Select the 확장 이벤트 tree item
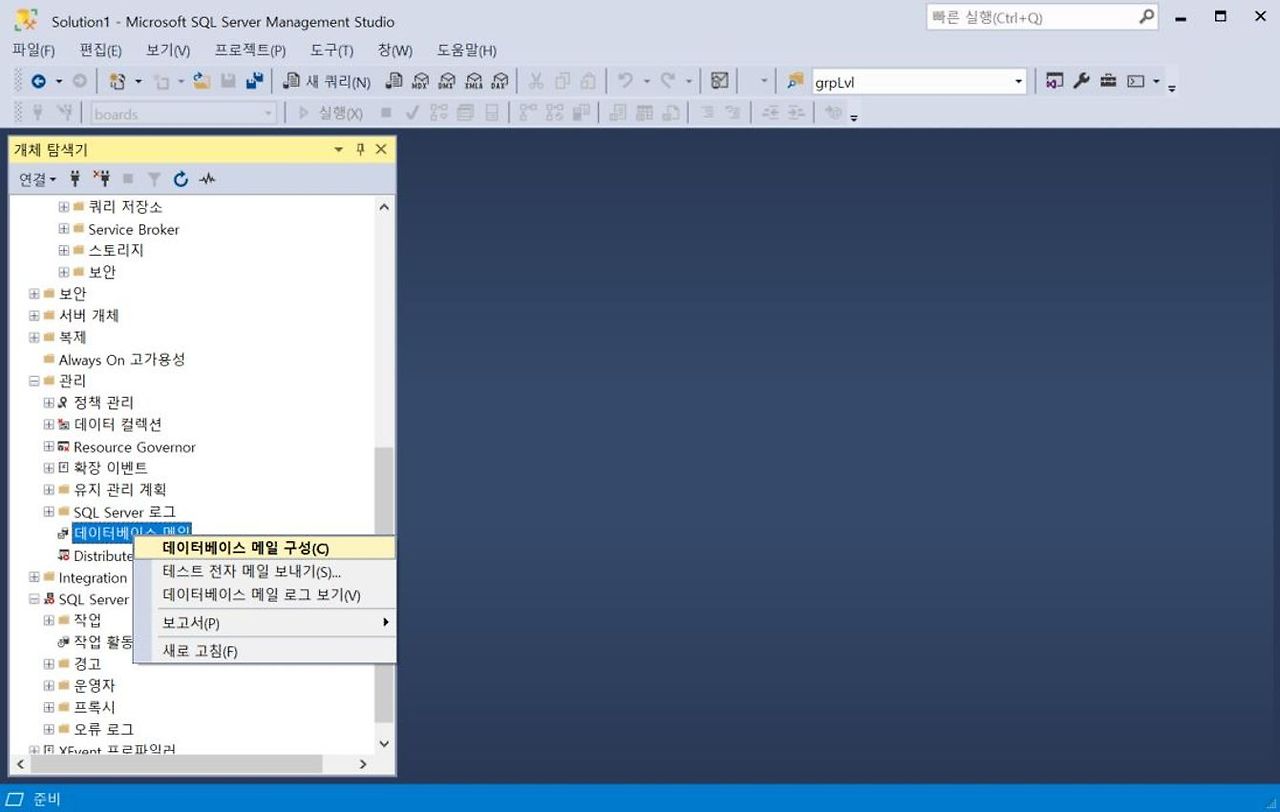The width and height of the screenshot is (1280, 812). coord(111,468)
